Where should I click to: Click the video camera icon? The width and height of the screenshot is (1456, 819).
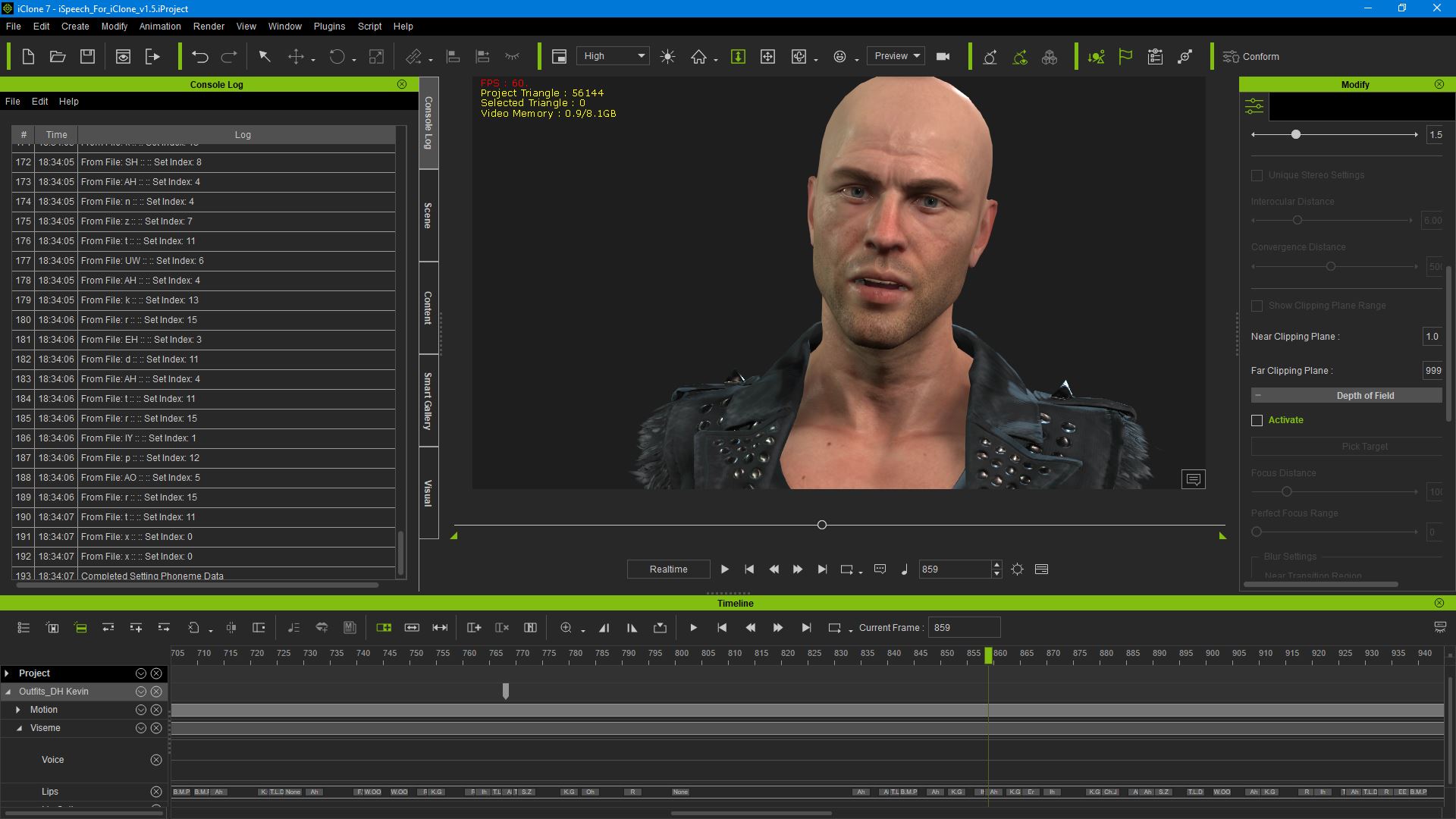tap(943, 57)
